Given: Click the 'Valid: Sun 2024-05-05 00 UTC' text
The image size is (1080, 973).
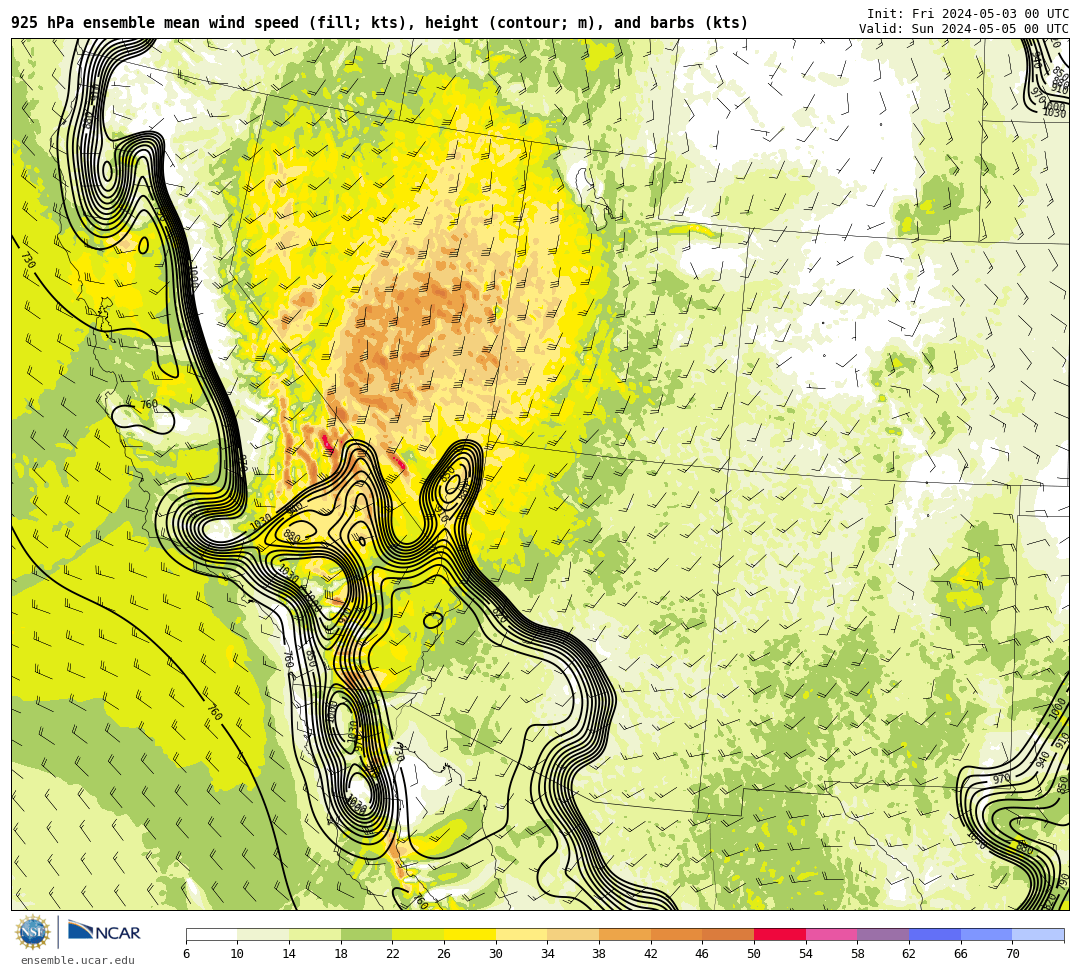Looking at the screenshot, I should tap(964, 28).
